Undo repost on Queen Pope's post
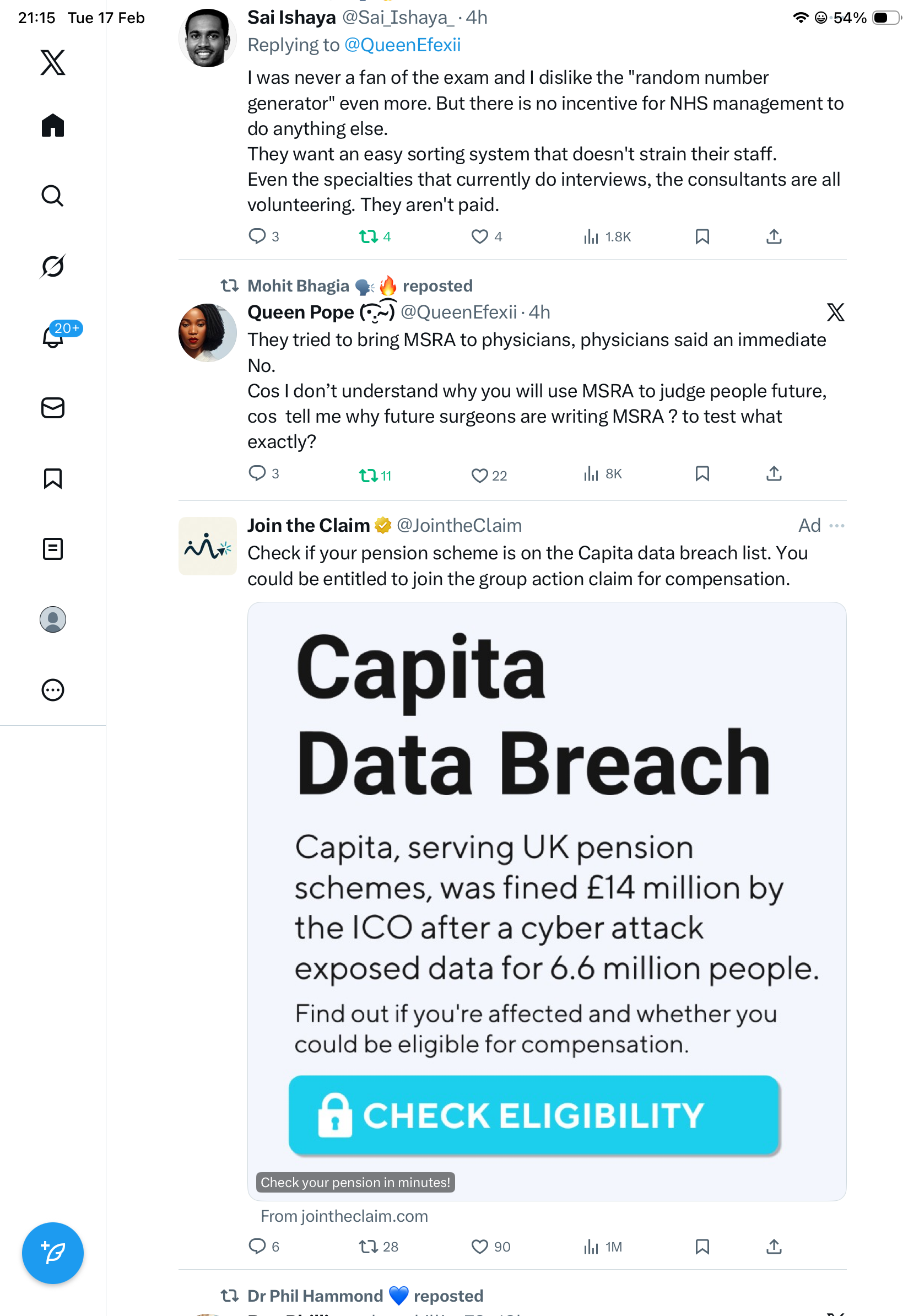 369,475
